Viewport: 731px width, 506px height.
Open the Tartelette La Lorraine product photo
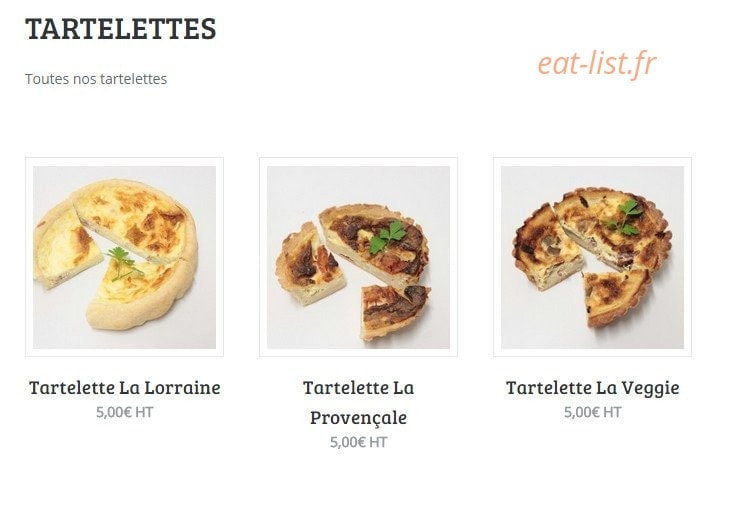pos(124,257)
